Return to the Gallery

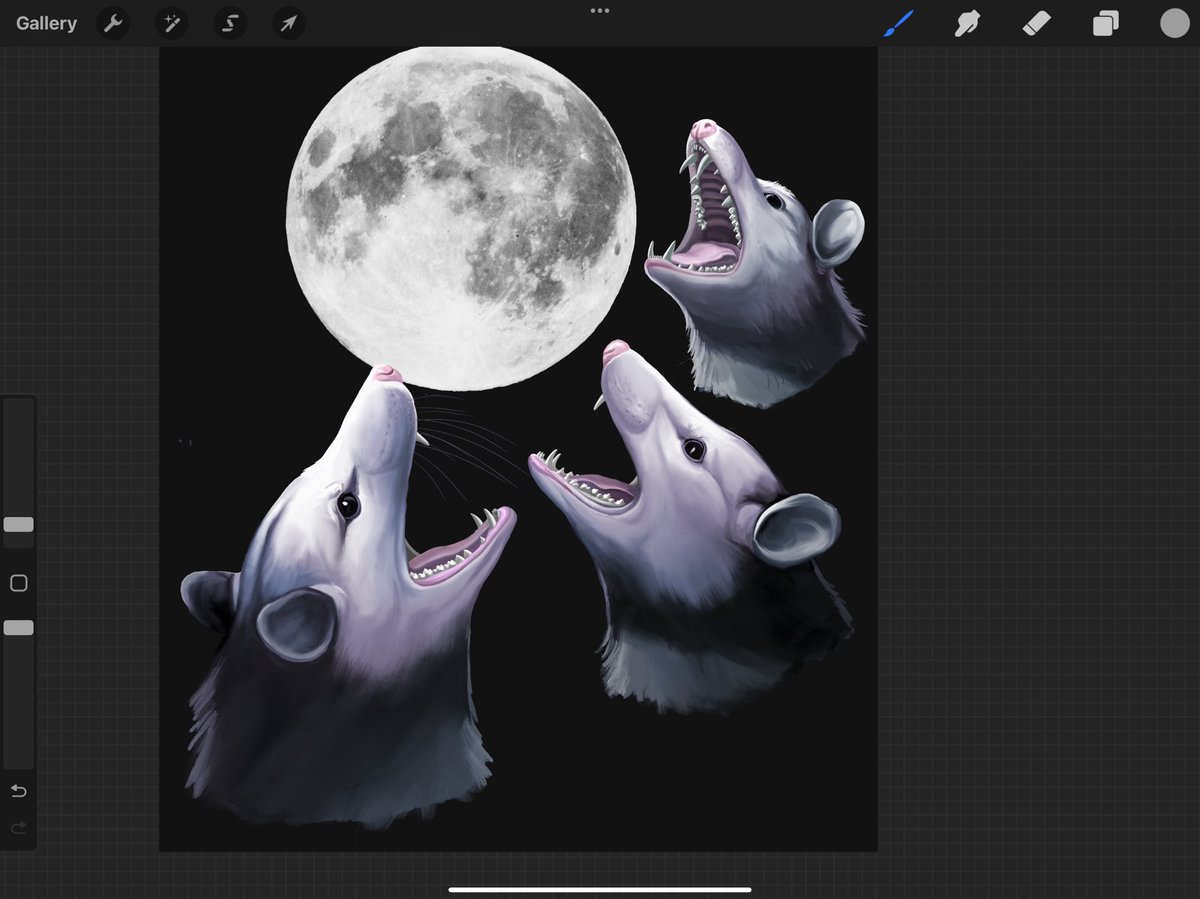[x=46, y=23]
